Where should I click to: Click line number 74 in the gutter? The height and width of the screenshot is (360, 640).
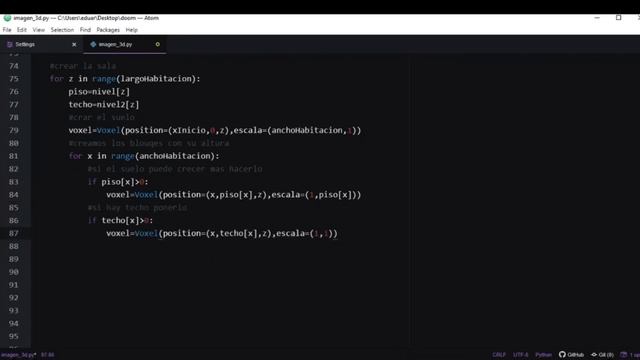(14, 66)
